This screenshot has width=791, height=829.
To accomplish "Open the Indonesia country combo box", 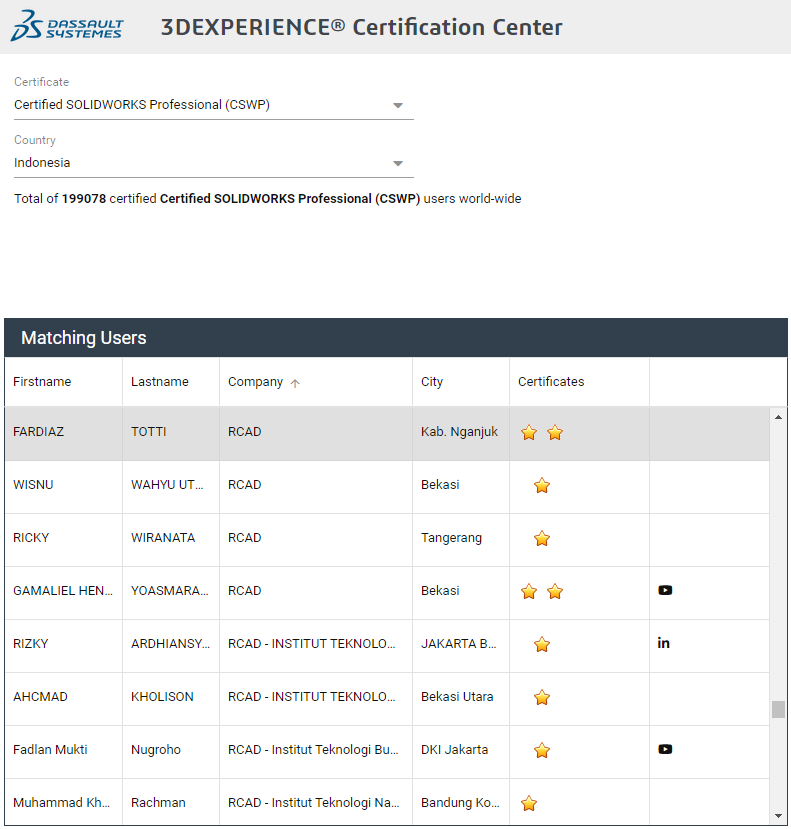I will pos(214,163).
